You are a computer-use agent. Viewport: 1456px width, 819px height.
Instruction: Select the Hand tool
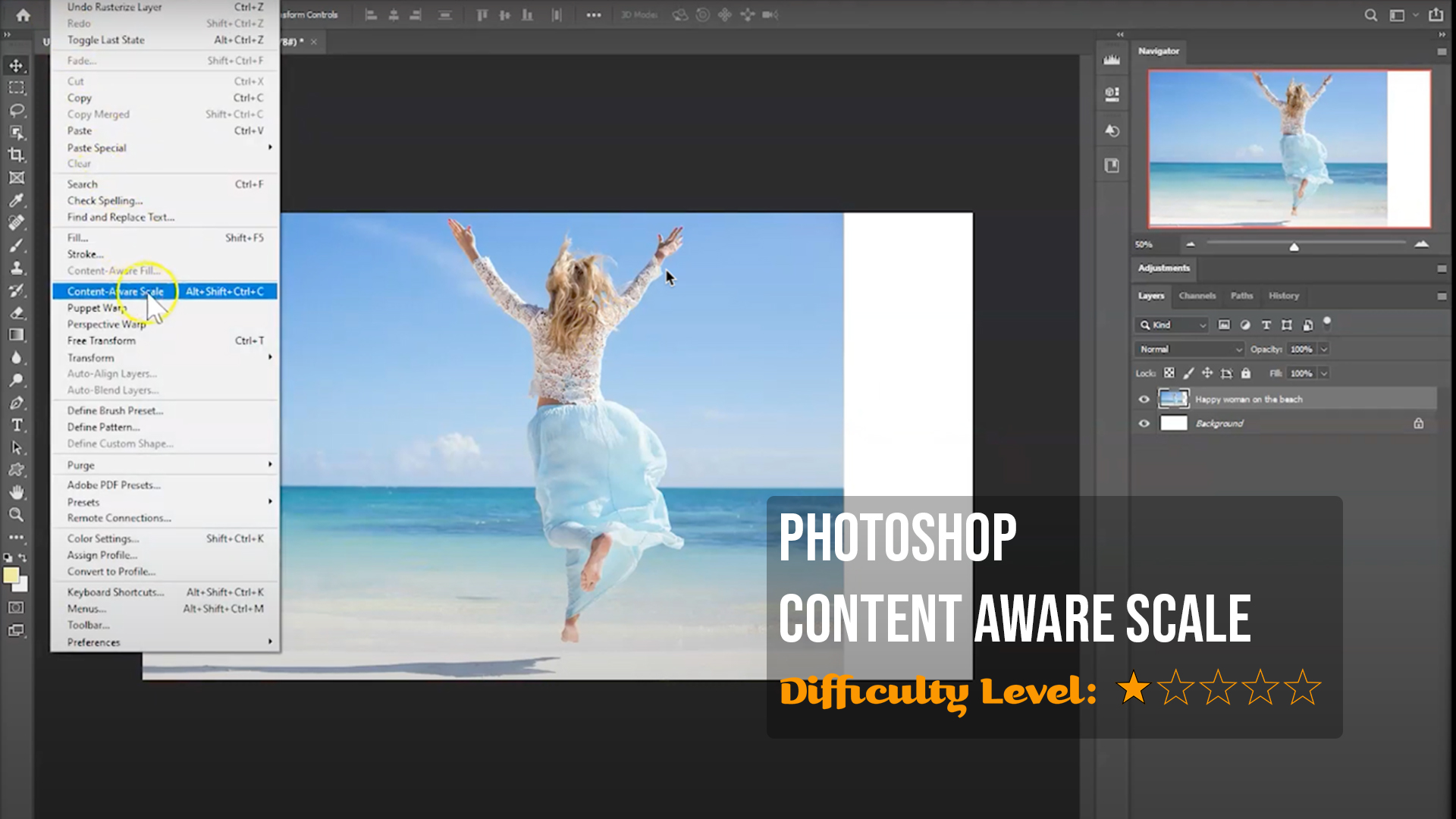[x=16, y=492]
